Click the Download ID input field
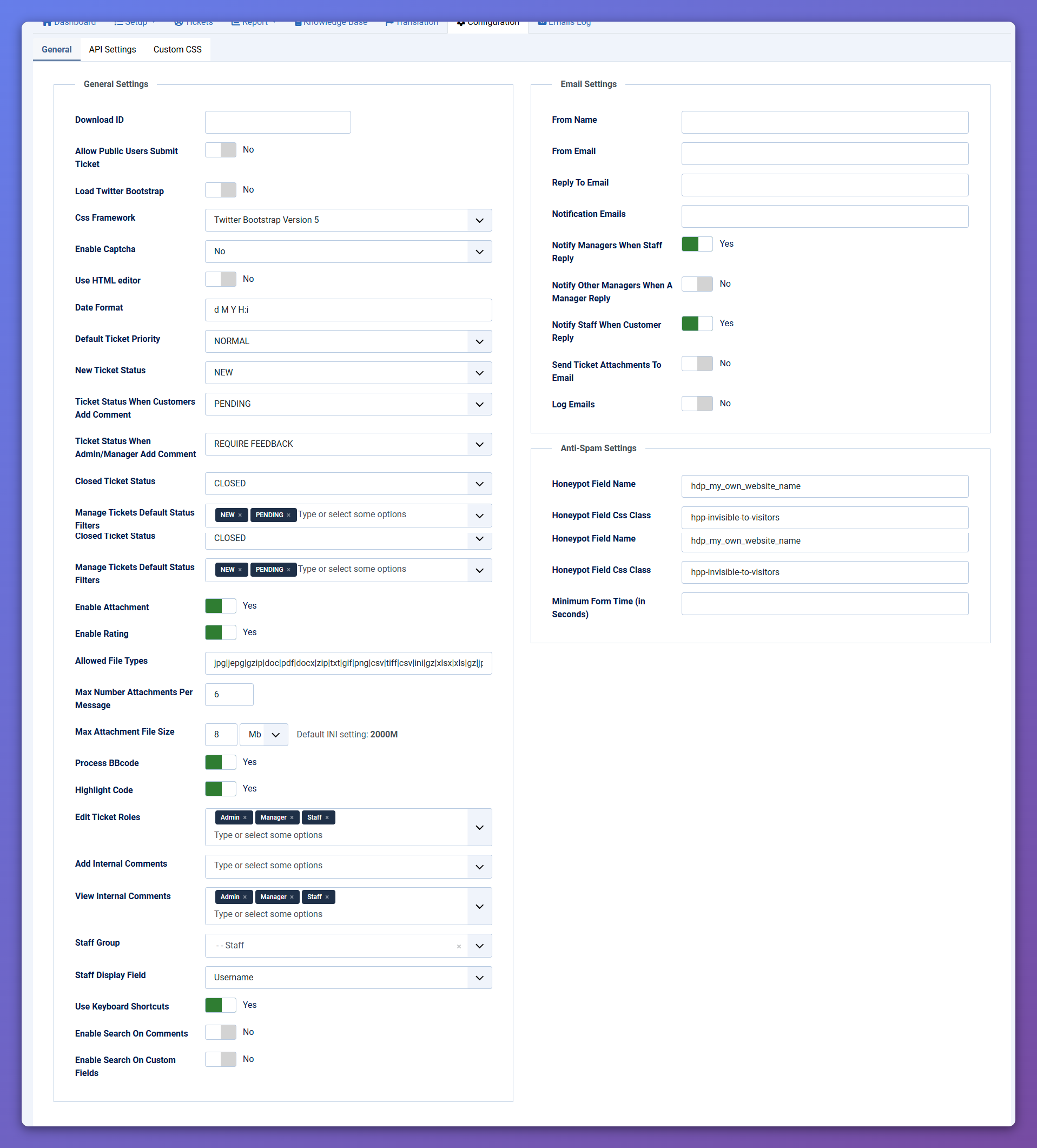 (278, 122)
